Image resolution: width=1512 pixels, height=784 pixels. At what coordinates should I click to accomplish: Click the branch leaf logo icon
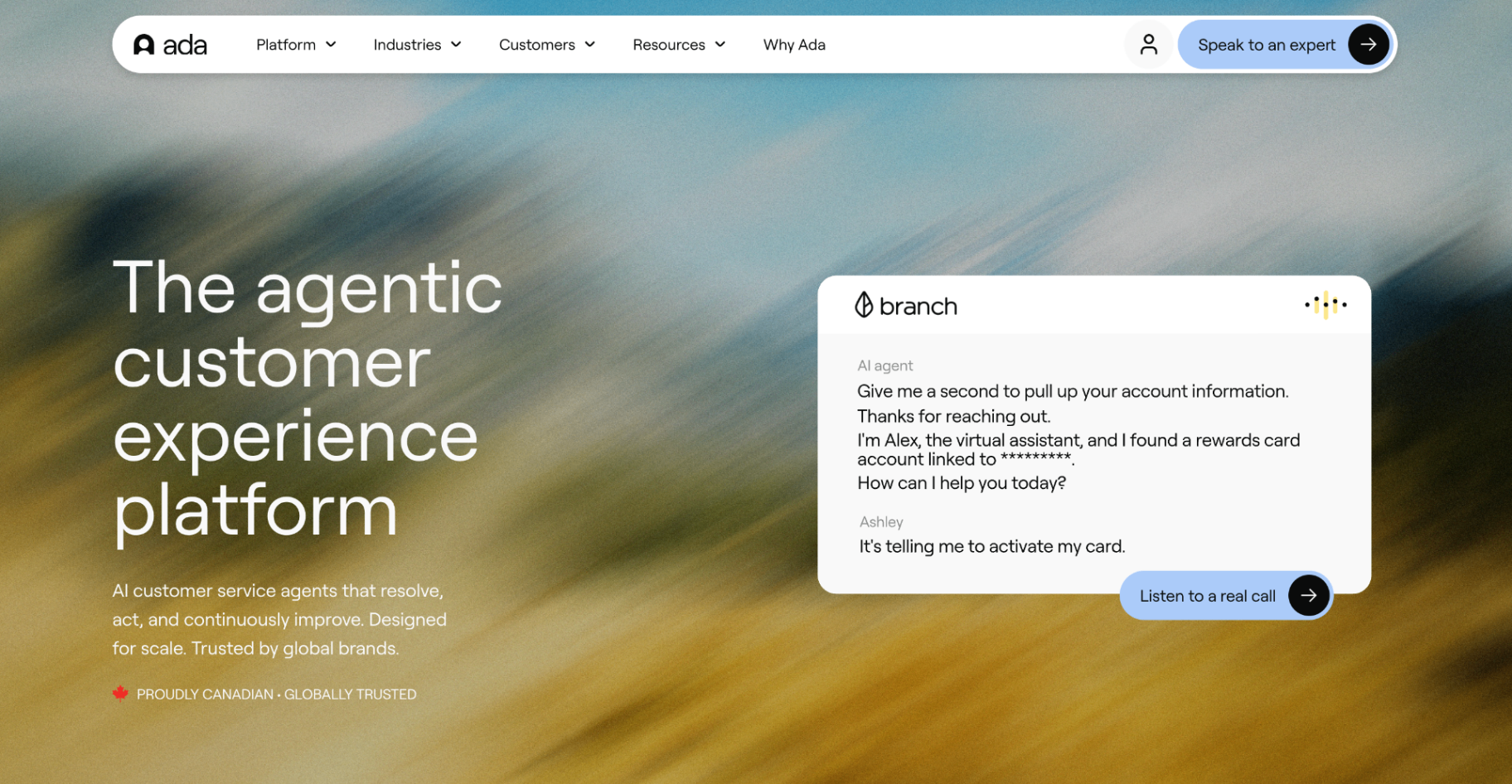tap(864, 305)
